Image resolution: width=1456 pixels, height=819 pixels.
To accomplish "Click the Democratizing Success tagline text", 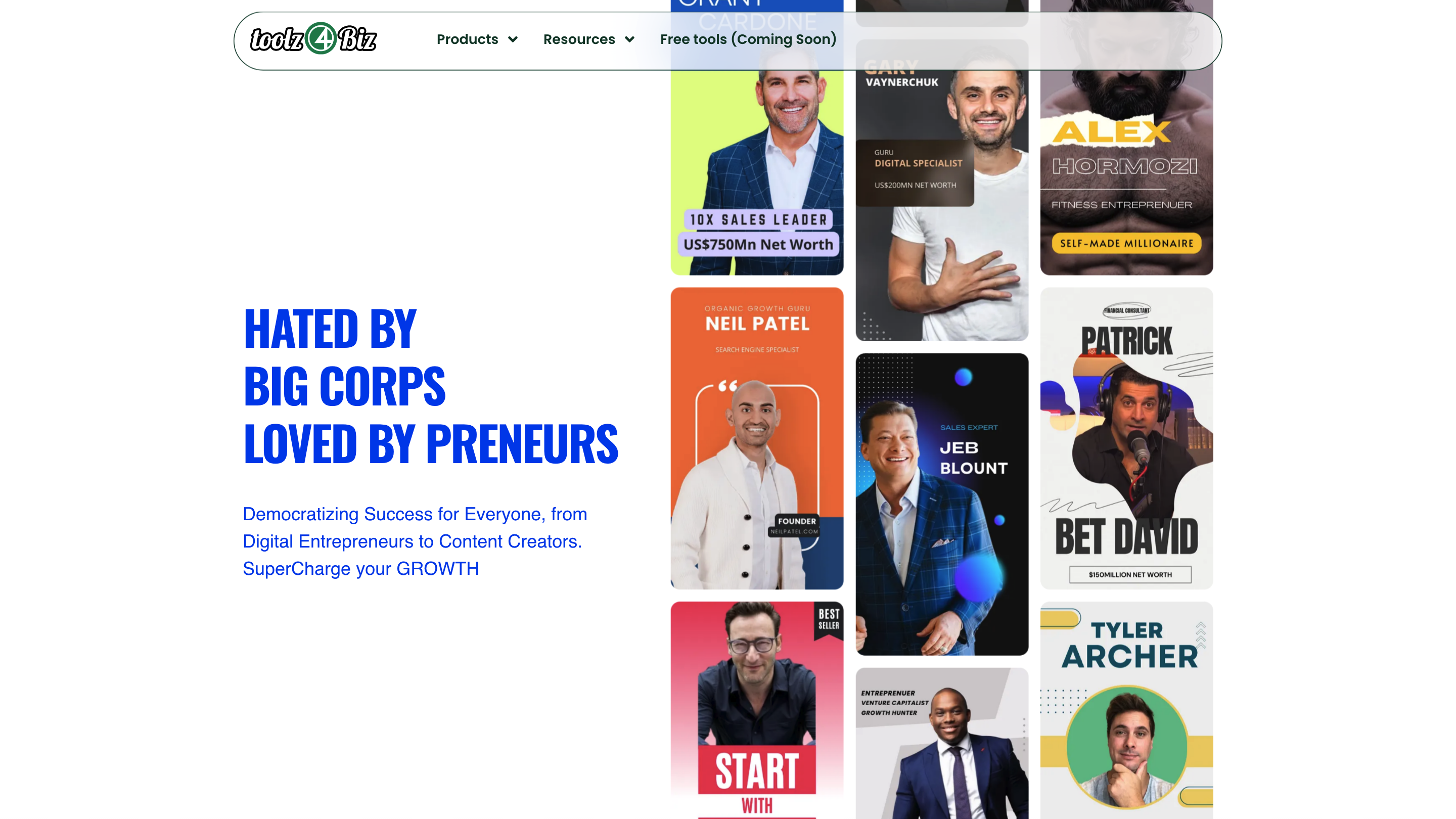I will [416, 541].
